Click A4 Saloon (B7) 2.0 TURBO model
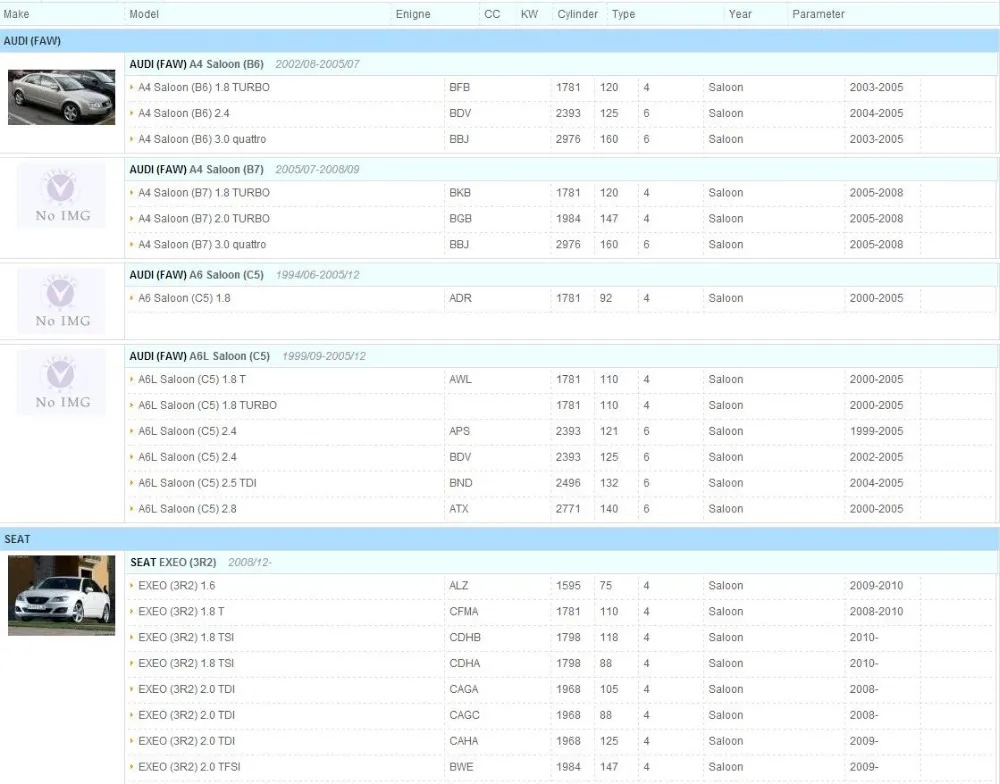1000x784 pixels. (204, 218)
